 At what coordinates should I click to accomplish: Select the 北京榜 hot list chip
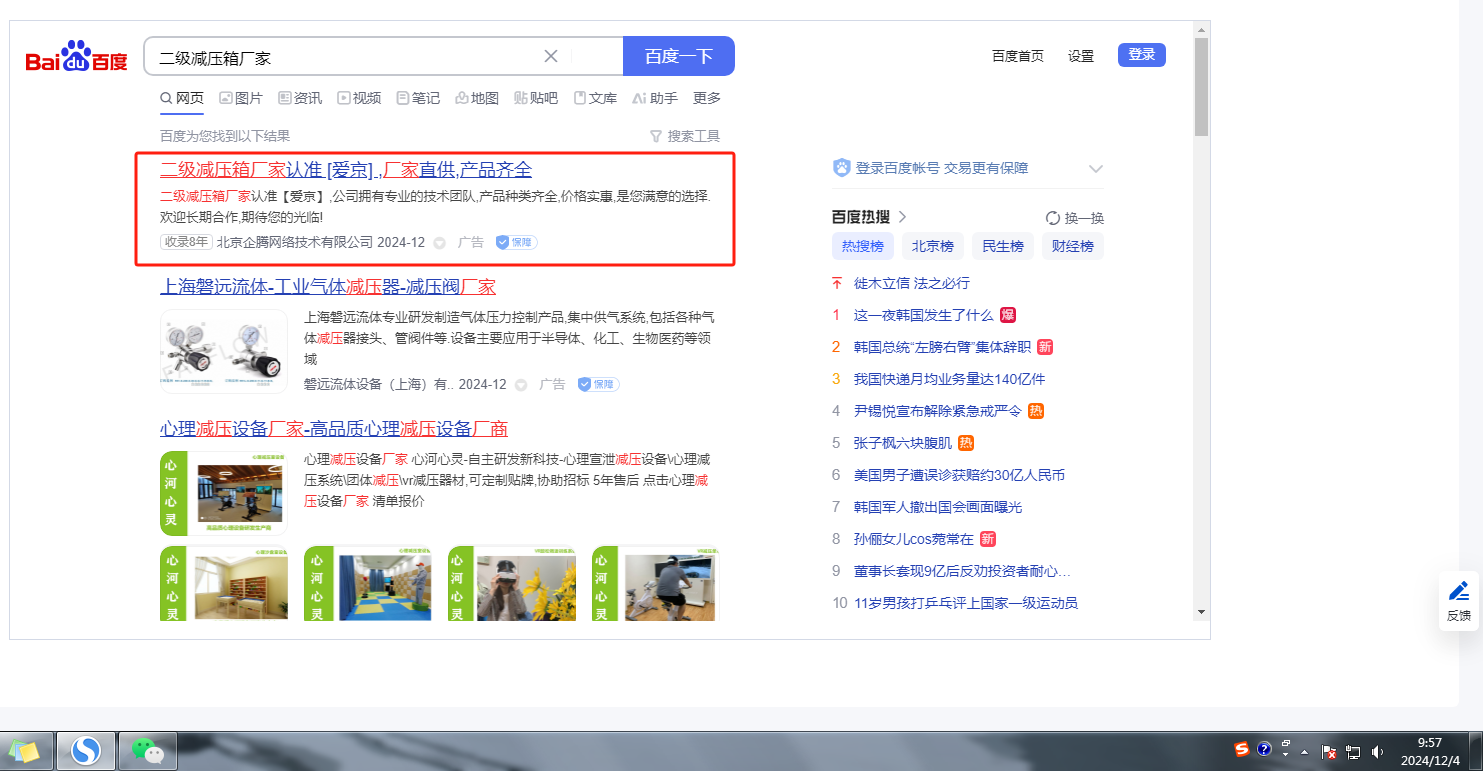[x=932, y=246]
